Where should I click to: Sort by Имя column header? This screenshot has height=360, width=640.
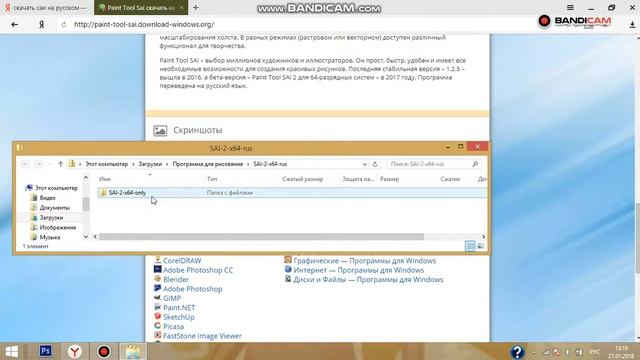(105, 179)
